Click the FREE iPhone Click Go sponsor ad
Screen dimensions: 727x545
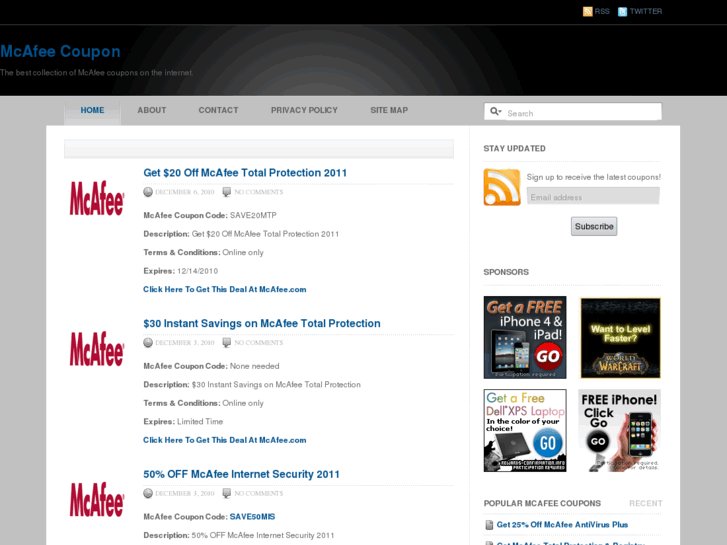[x=619, y=430]
